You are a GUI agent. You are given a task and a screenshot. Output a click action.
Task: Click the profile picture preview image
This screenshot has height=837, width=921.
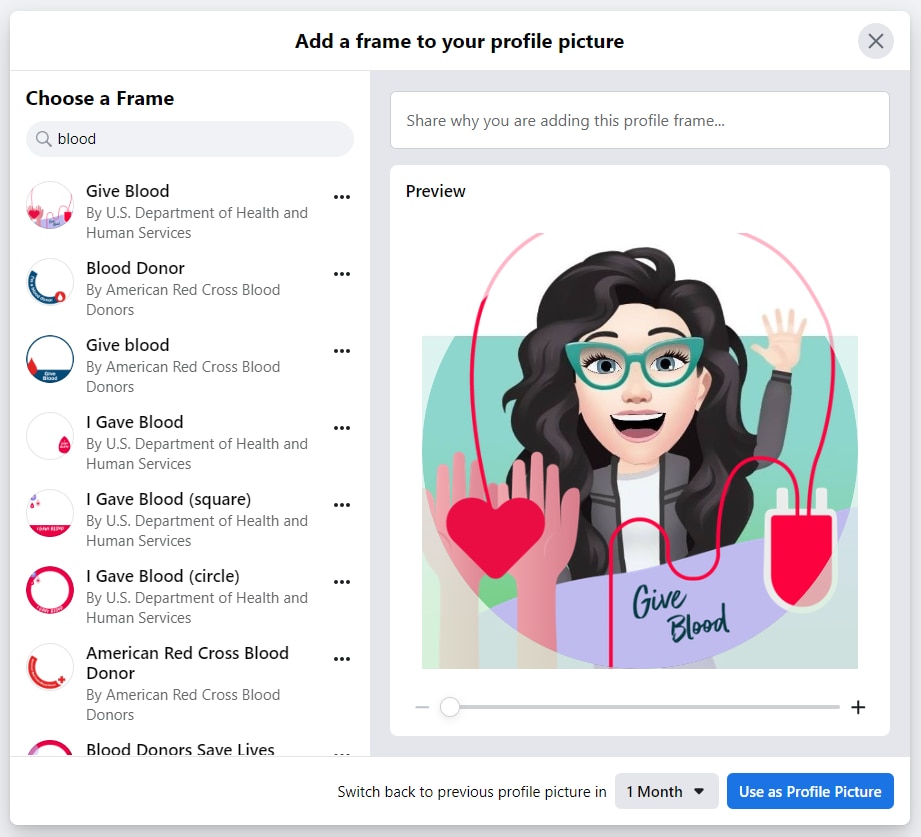tap(639, 450)
